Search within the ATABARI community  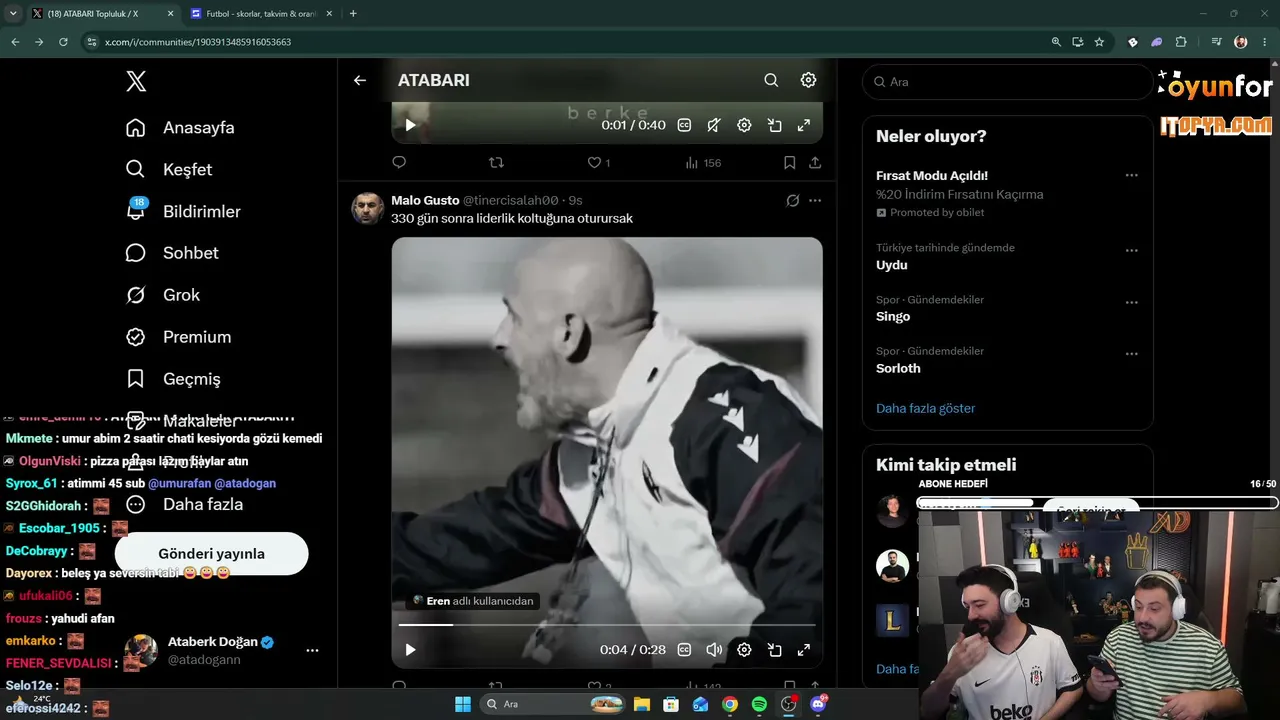[x=771, y=80]
